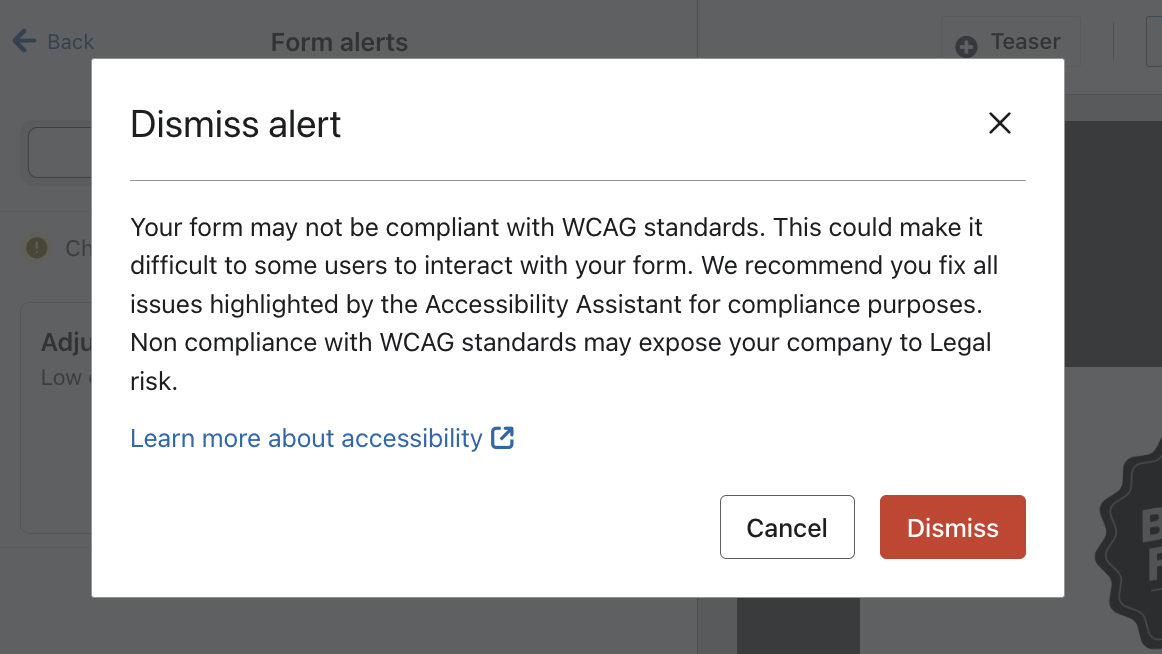Screen dimensions: 1162x654
Task: Click the circular warning icon behind the dialog
Action: pos(35,247)
